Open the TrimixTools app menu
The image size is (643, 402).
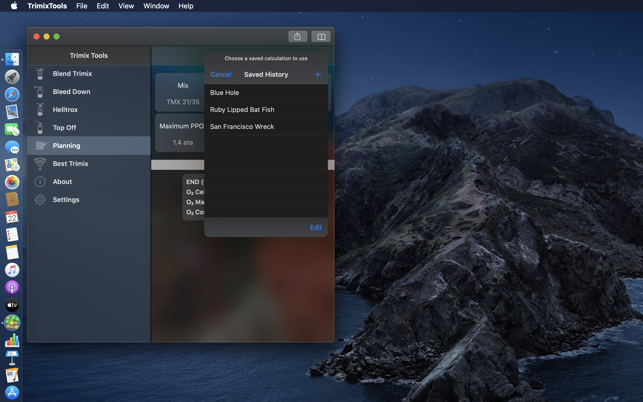coord(47,6)
